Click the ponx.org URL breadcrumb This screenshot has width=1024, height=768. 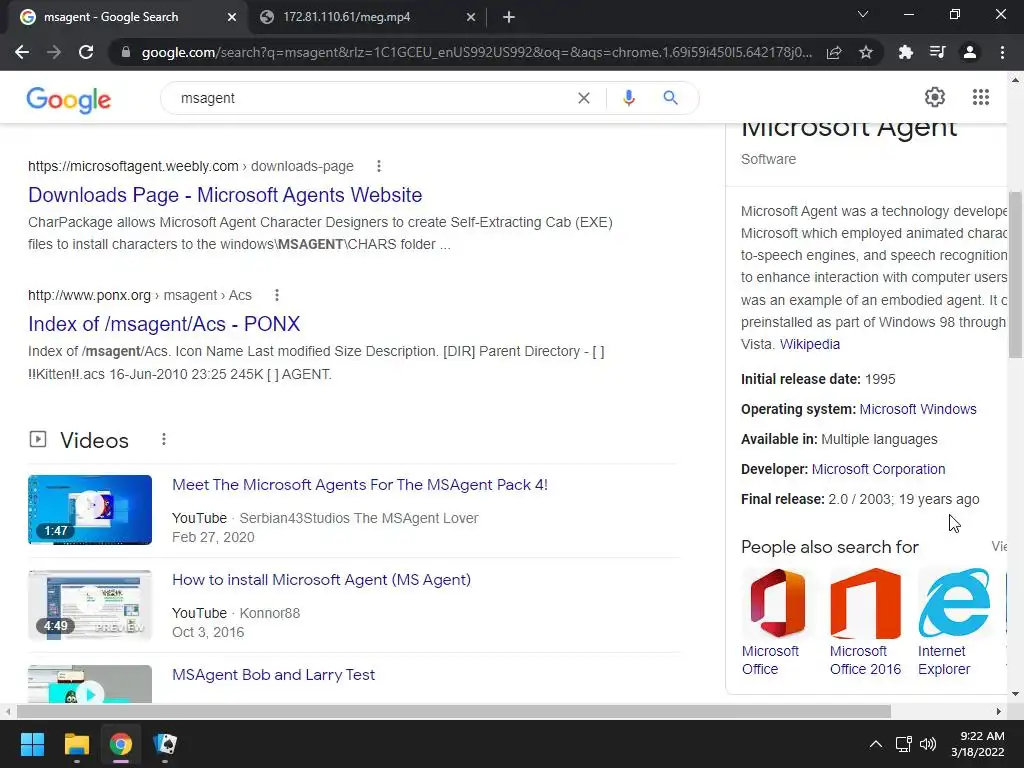[140, 295]
